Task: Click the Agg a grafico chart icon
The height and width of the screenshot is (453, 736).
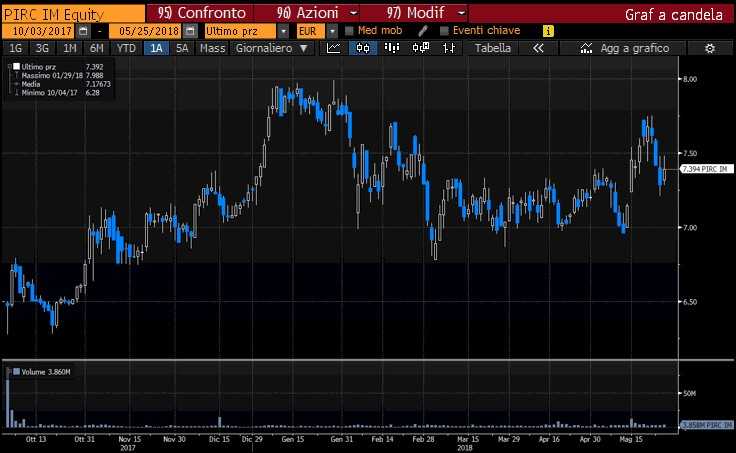Action: tap(586, 48)
